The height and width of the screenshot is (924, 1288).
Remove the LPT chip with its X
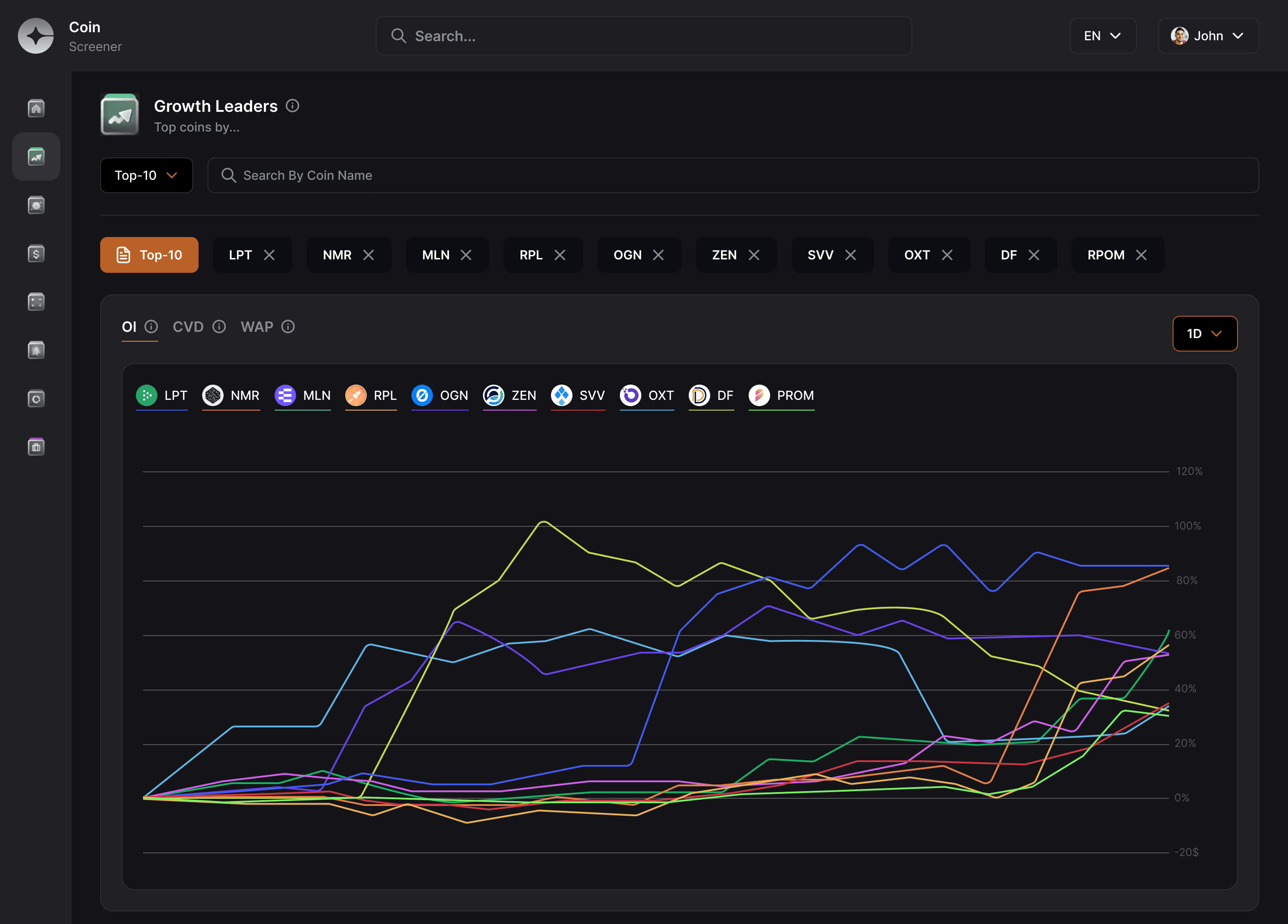(x=269, y=255)
